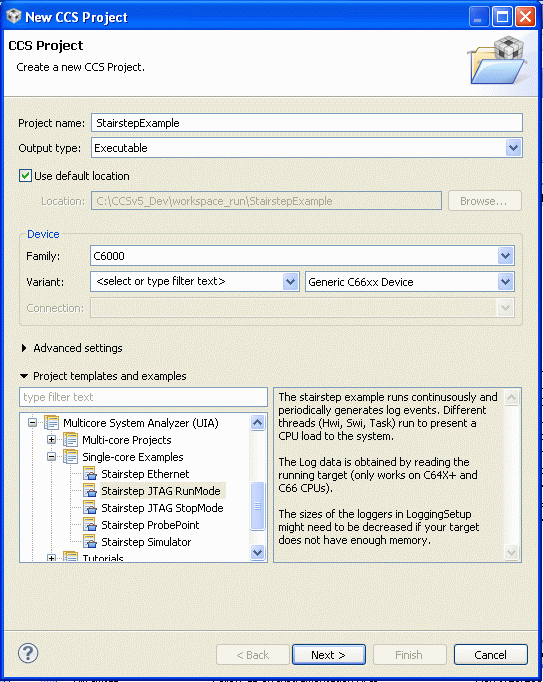Click the Stairstep JTAG StopMode template icon
Image resolution: width=543 pixels, height=682 pixels.
tap(90, 508)
